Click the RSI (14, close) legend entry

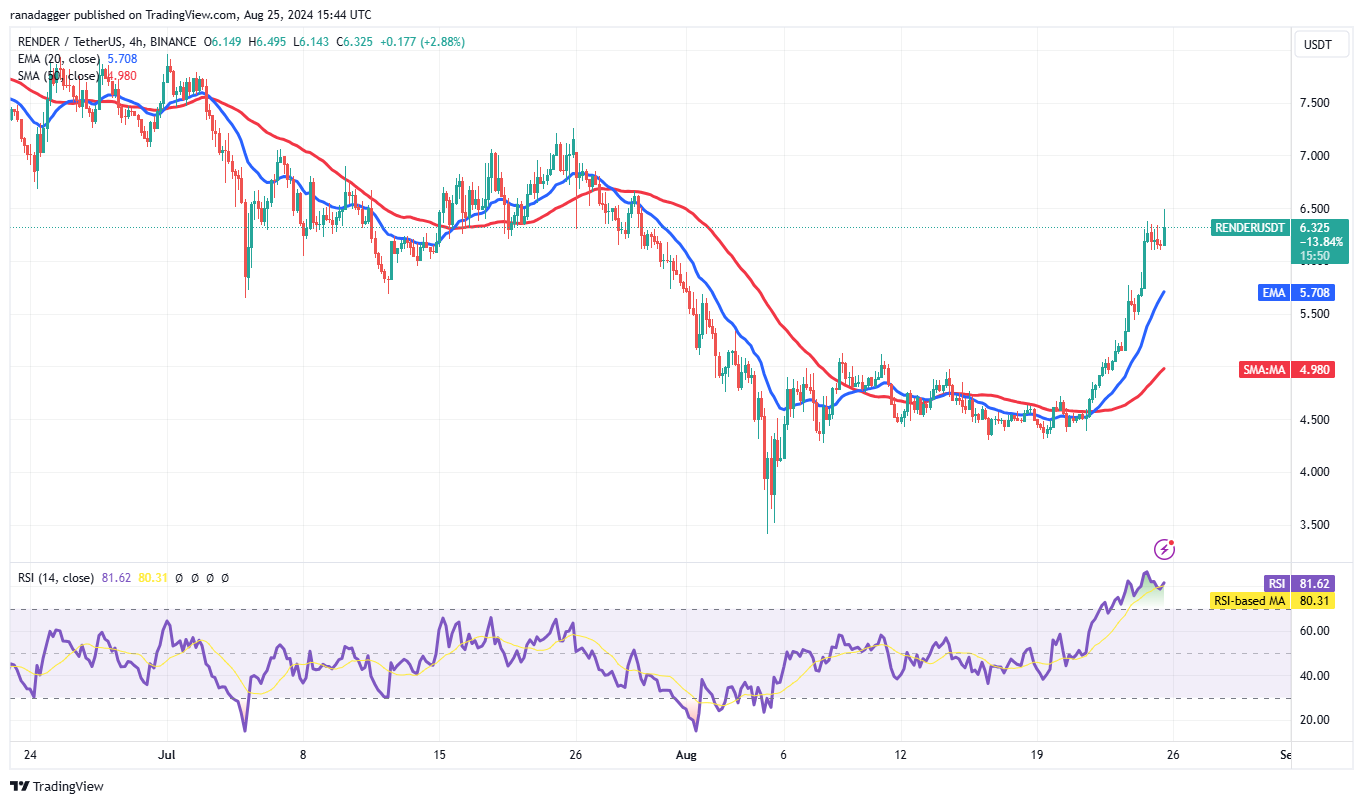click(x=55, y=578)
